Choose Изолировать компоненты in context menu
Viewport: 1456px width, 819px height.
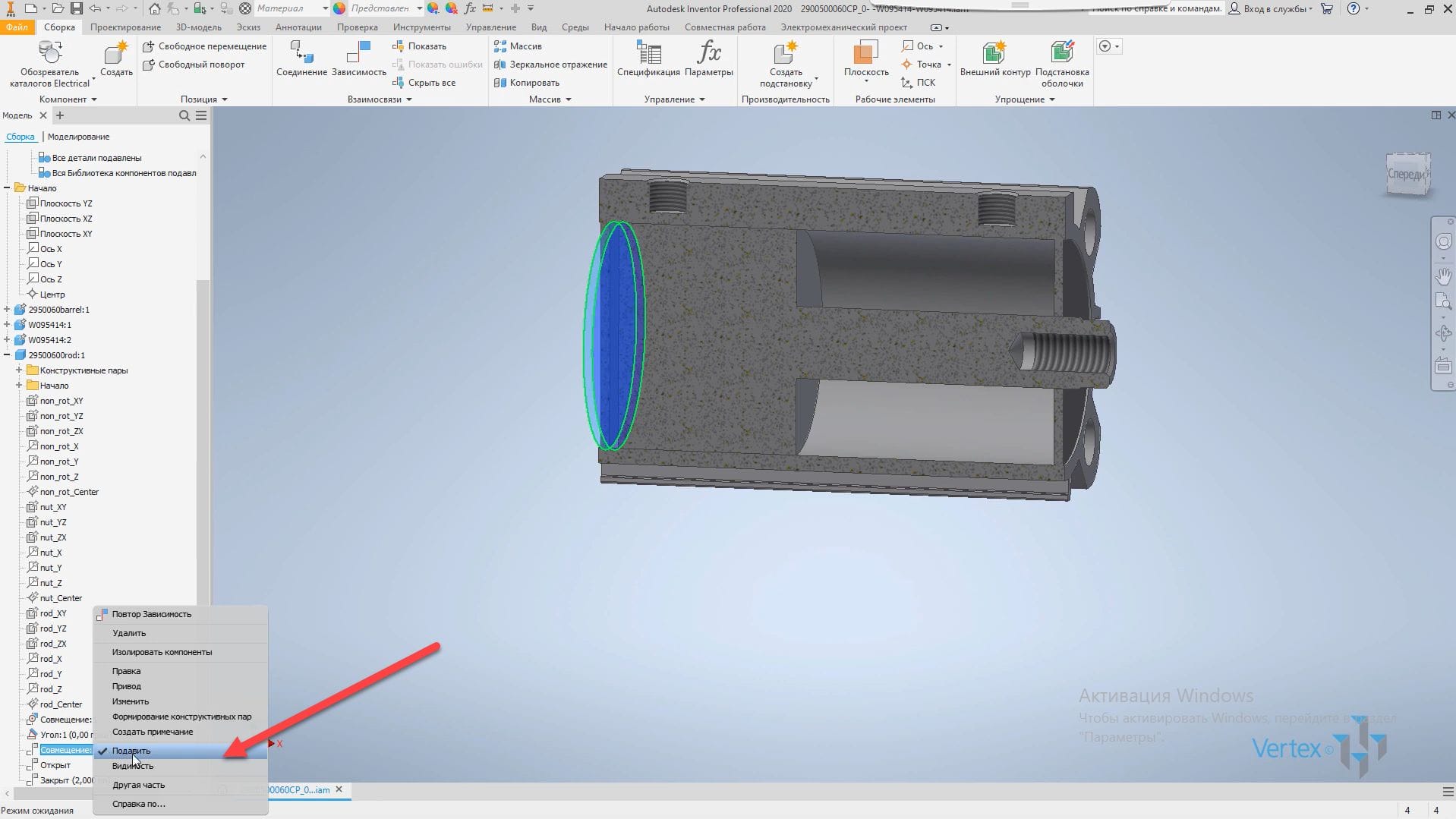click(181, 652)
